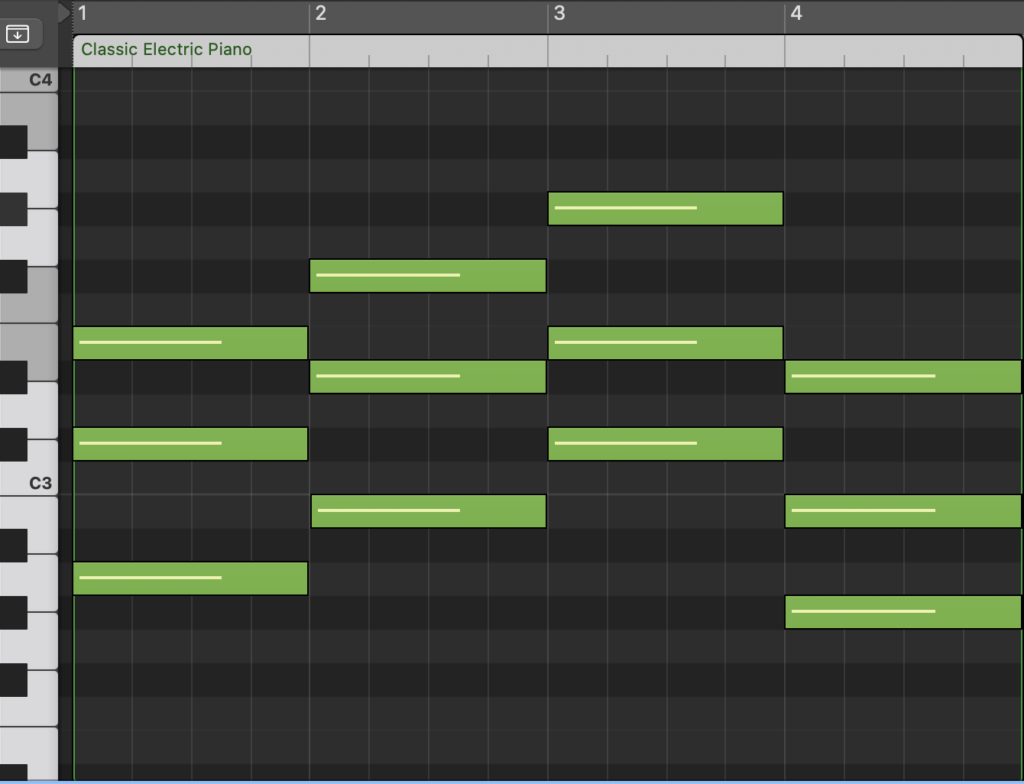The height and width of the screenshot is (784, 1024).
Task: Select the E3 note in bar 3
Action: point(665,343)
